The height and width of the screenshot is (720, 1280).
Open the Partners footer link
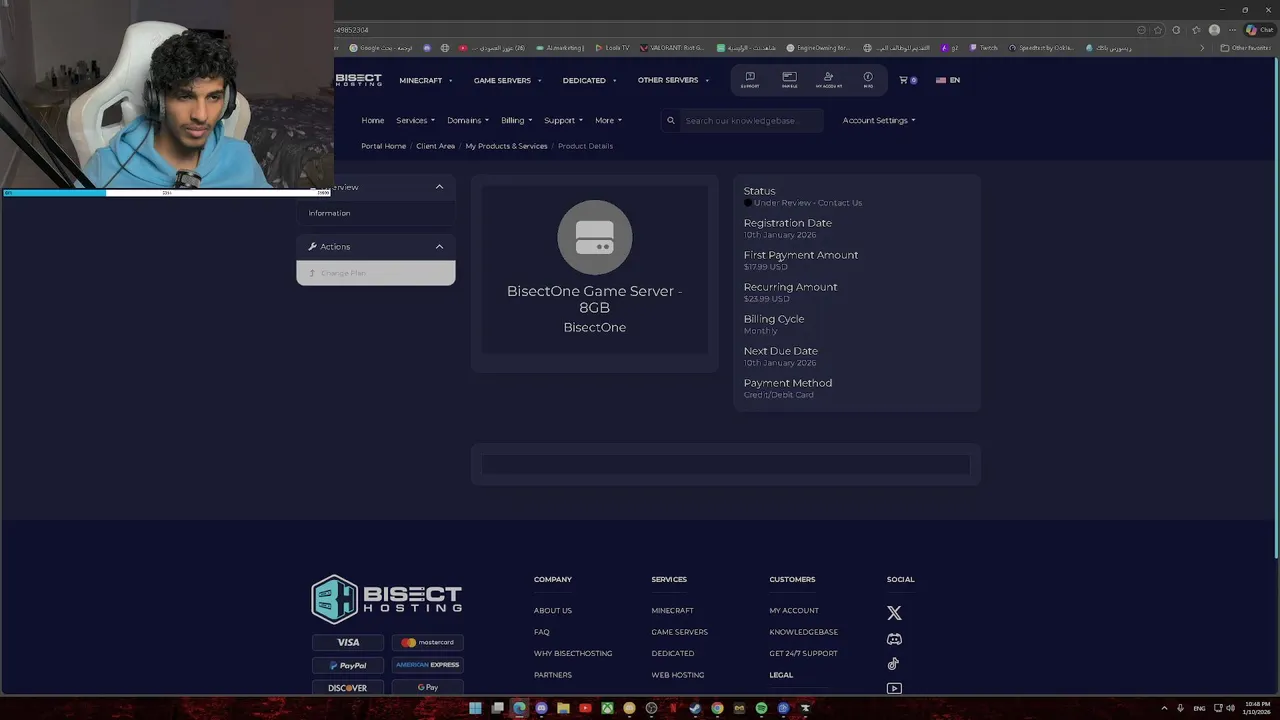click(x=553, y=675)
